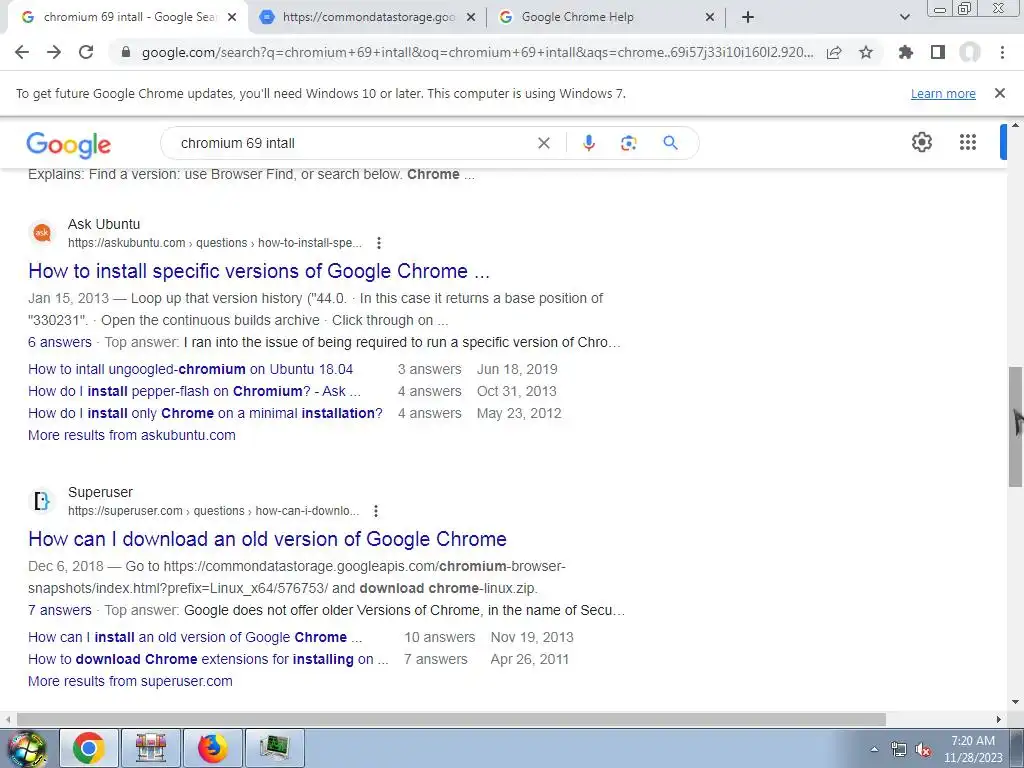Click the muted volume tray icon
This screenshot has width=1024, height=768.
(923, 750)
